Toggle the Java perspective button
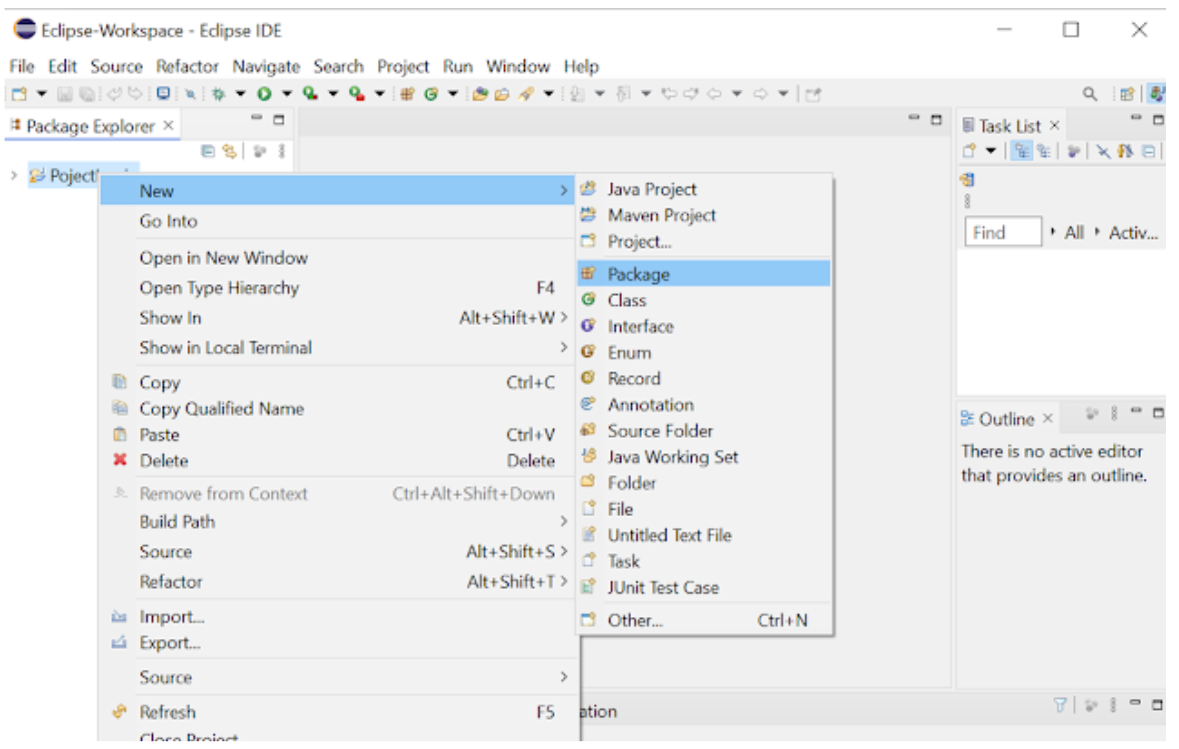Viewport: 1179px width, 749px height. click(1158, 94)
